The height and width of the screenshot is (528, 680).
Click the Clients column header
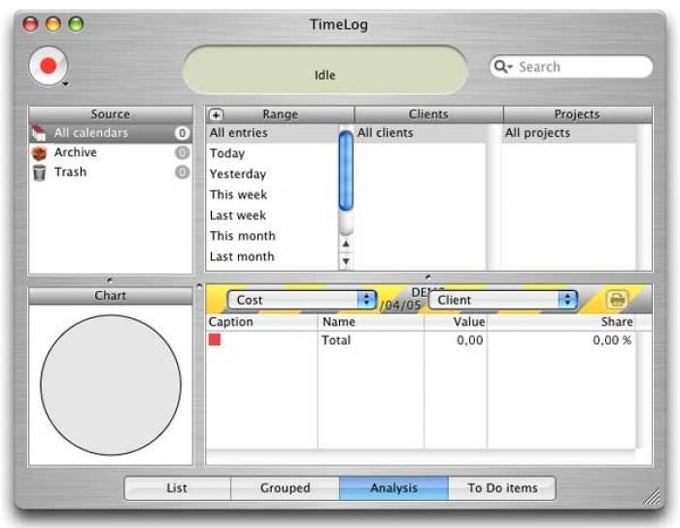tap(428, 114)
